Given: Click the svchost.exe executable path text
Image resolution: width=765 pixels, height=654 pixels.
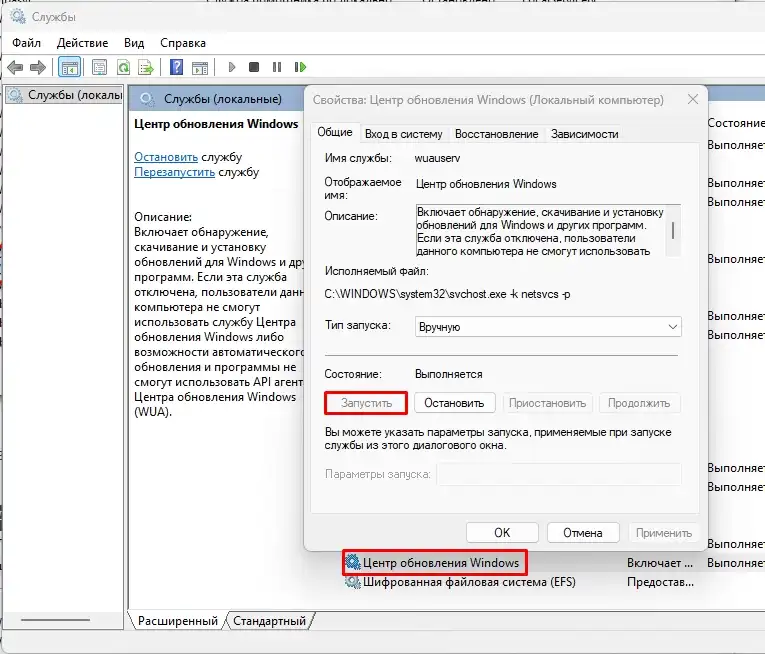Looking at the screenshot, I should [x=447, y=294].
